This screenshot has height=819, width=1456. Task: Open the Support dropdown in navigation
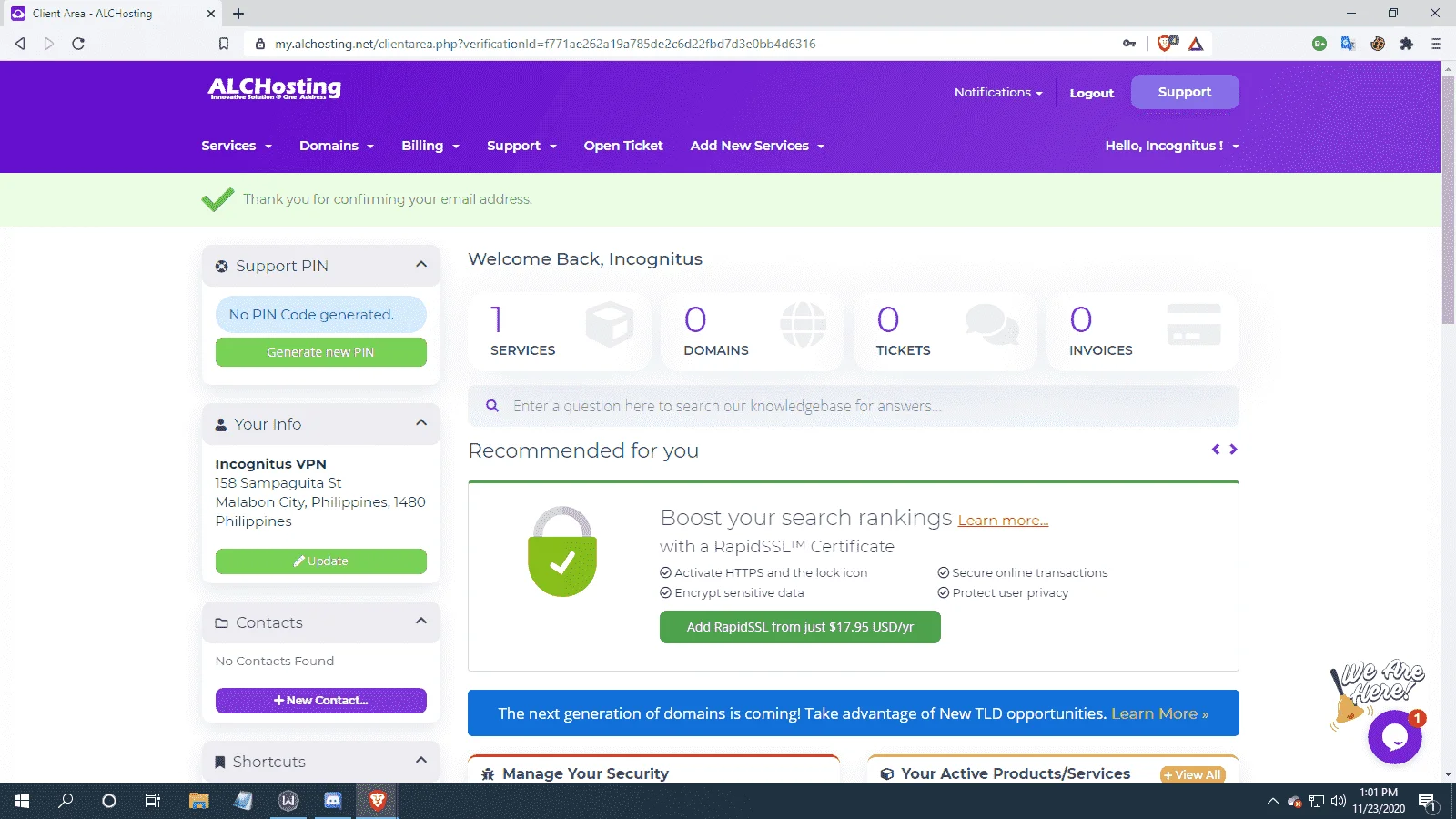[x=521, y=146]
